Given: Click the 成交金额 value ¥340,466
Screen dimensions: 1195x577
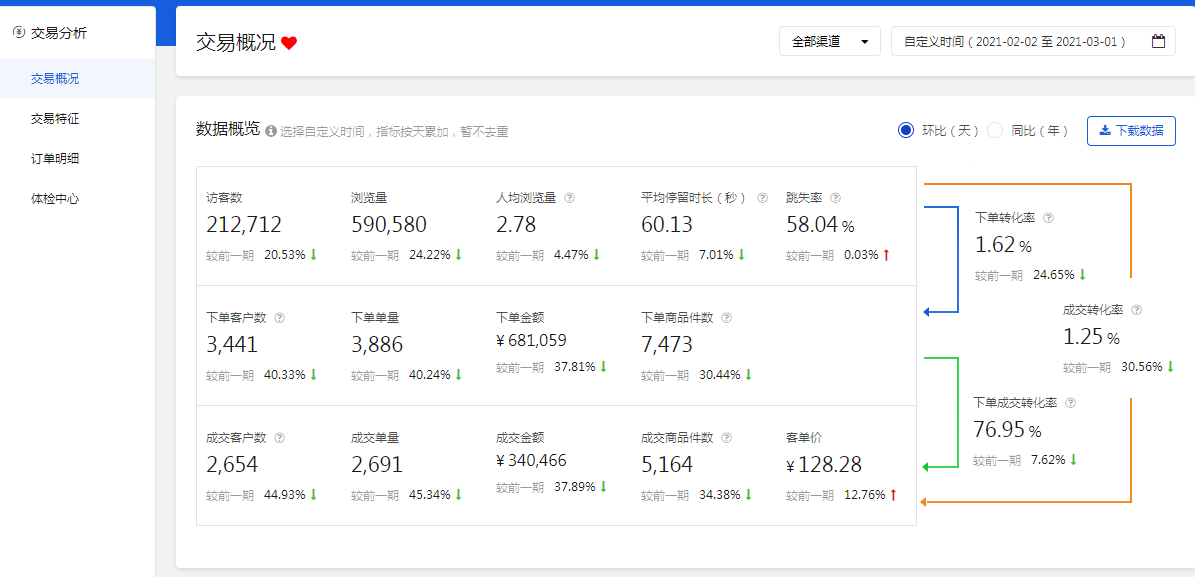Looking at the screenshot, I should tap(531, 460).
